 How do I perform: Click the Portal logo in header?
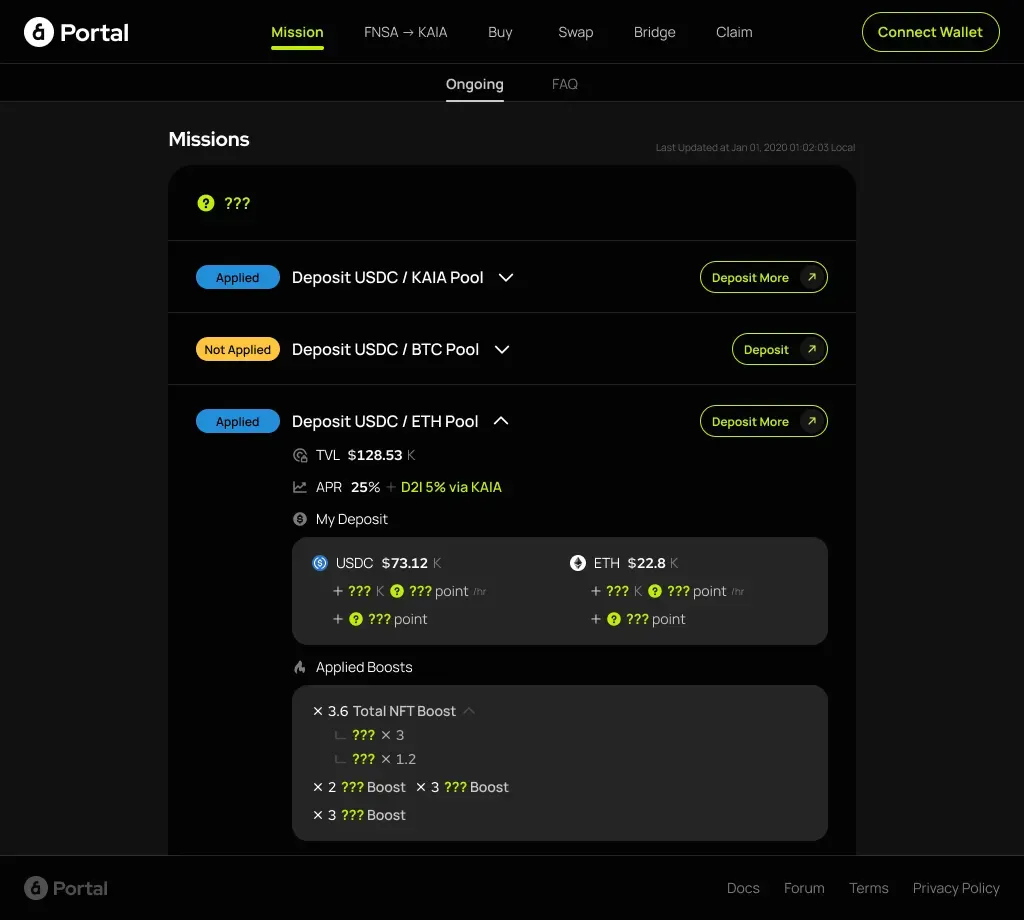pos(76,32)
